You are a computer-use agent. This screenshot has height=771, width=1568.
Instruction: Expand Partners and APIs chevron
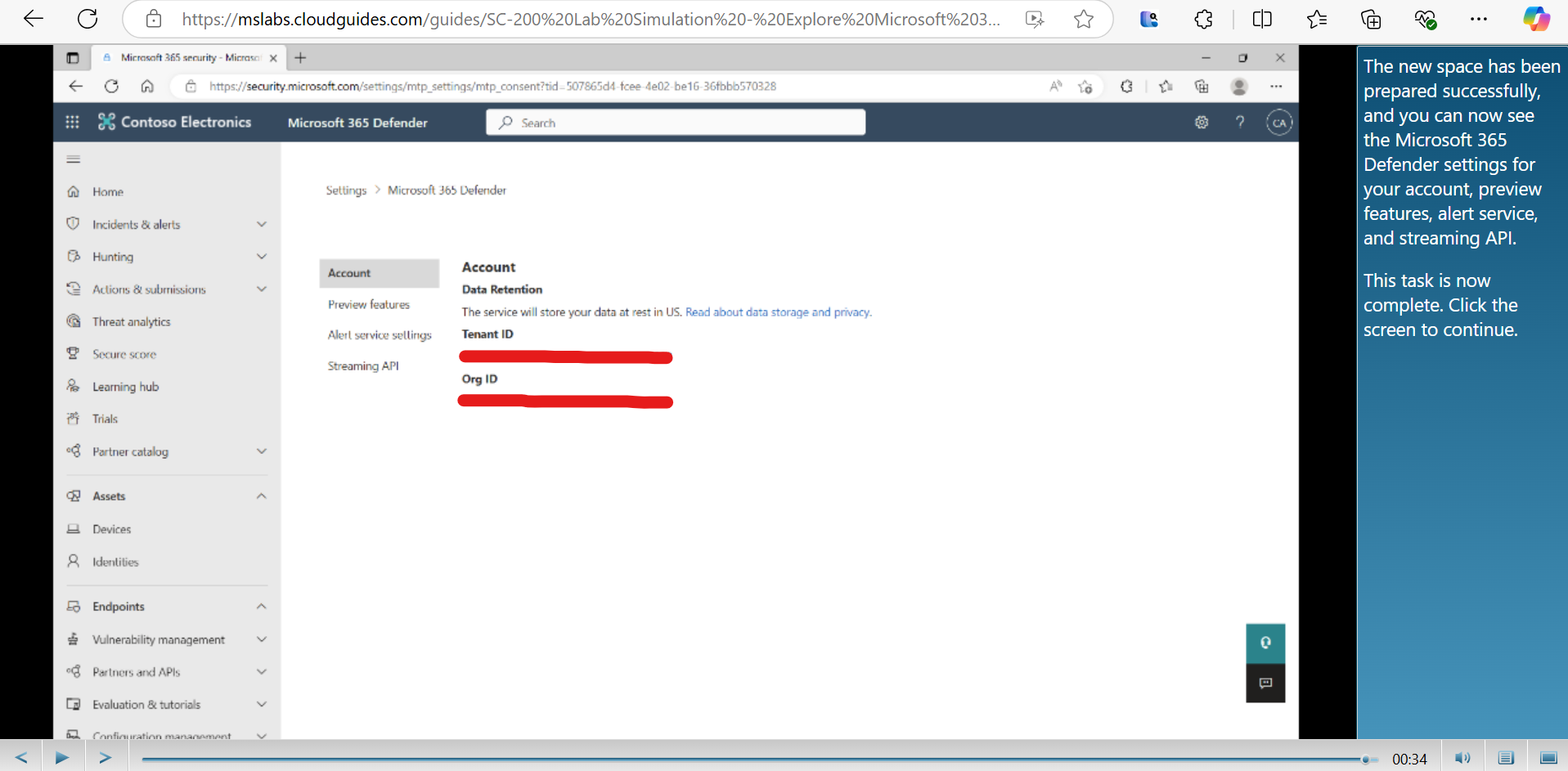click(x=262, y=672)
